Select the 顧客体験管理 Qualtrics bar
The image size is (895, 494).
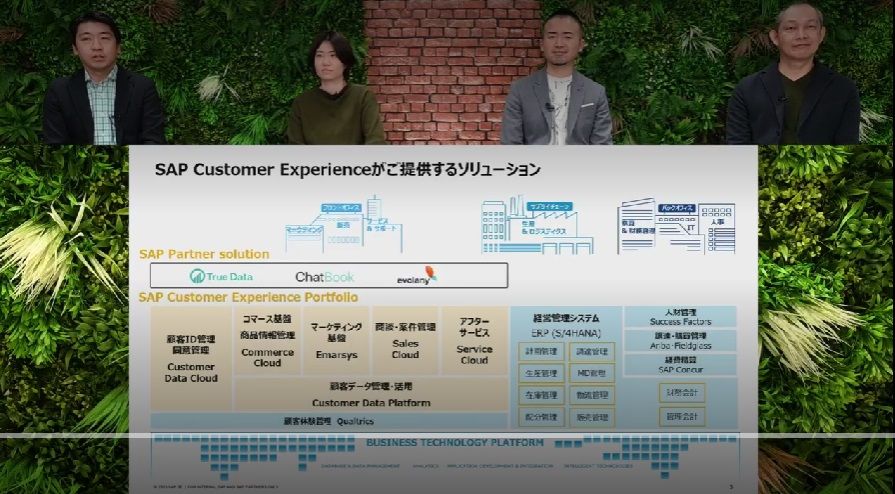tap(329, 421)
